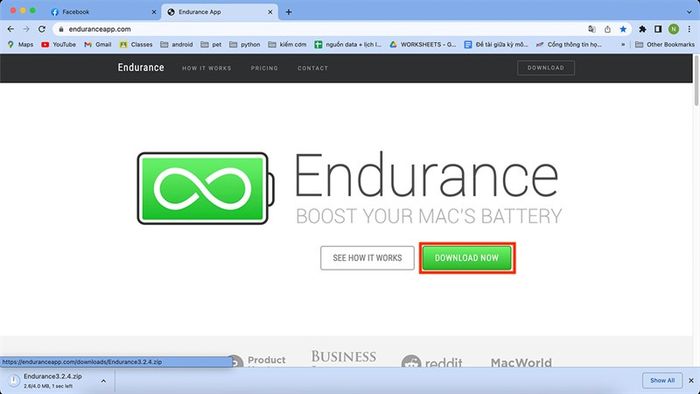Click the DOWNLOAD button in header
This screenshot has width=700, height=394.
pyautogui.click(x=546, y=68)
